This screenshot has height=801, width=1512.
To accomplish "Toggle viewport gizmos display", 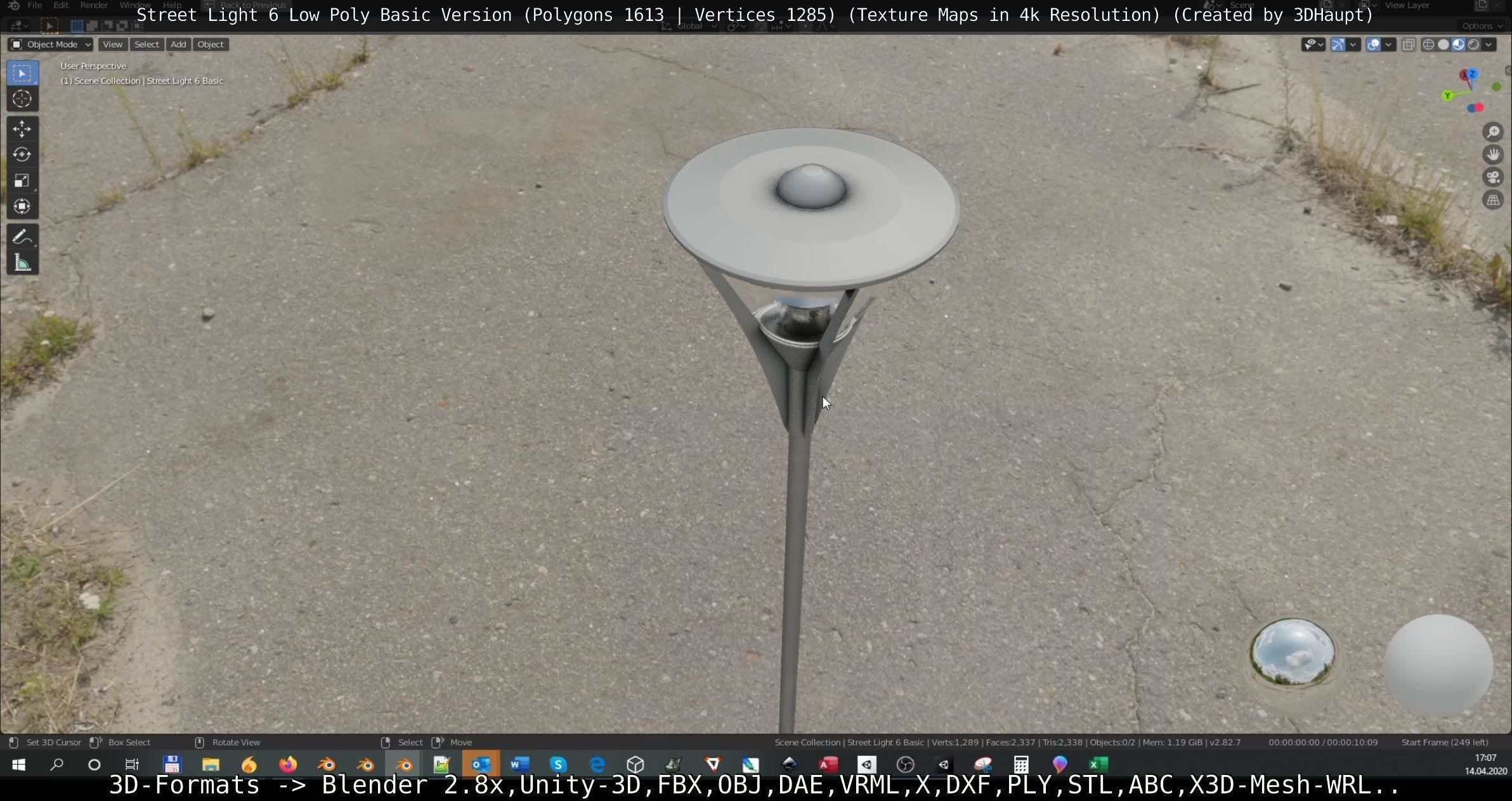I will [1338, 44].
